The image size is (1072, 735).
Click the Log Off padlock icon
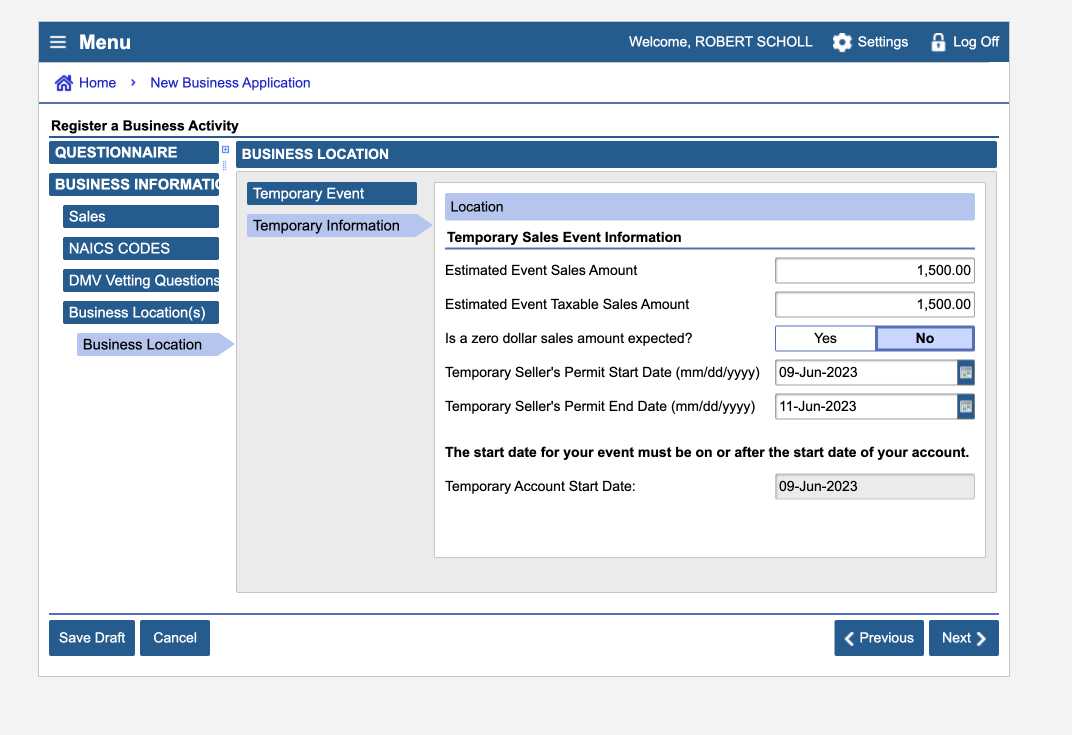tap(938, 42)
